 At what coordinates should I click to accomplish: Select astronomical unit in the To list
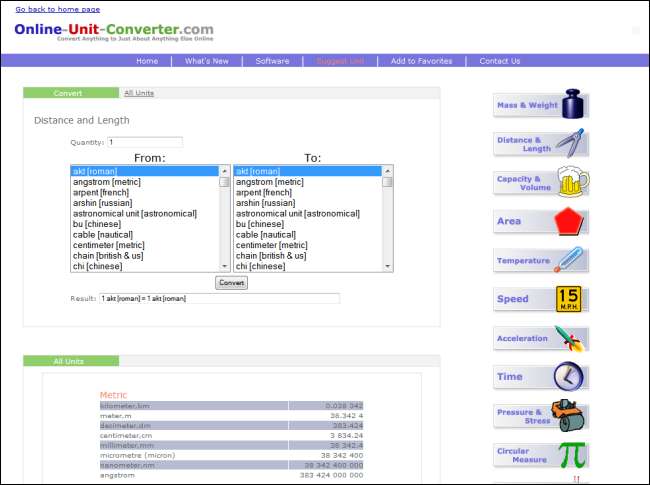[x=308, y=214]
